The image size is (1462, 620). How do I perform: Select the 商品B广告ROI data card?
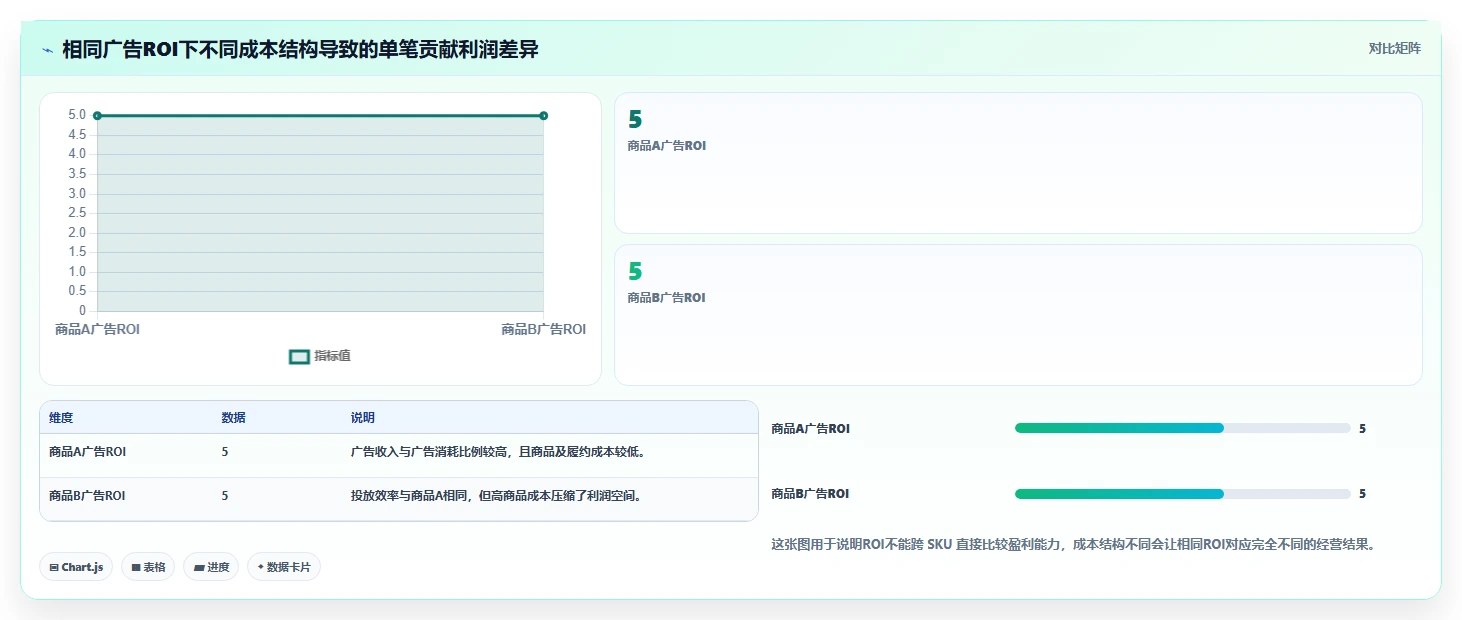point(1018,315)
